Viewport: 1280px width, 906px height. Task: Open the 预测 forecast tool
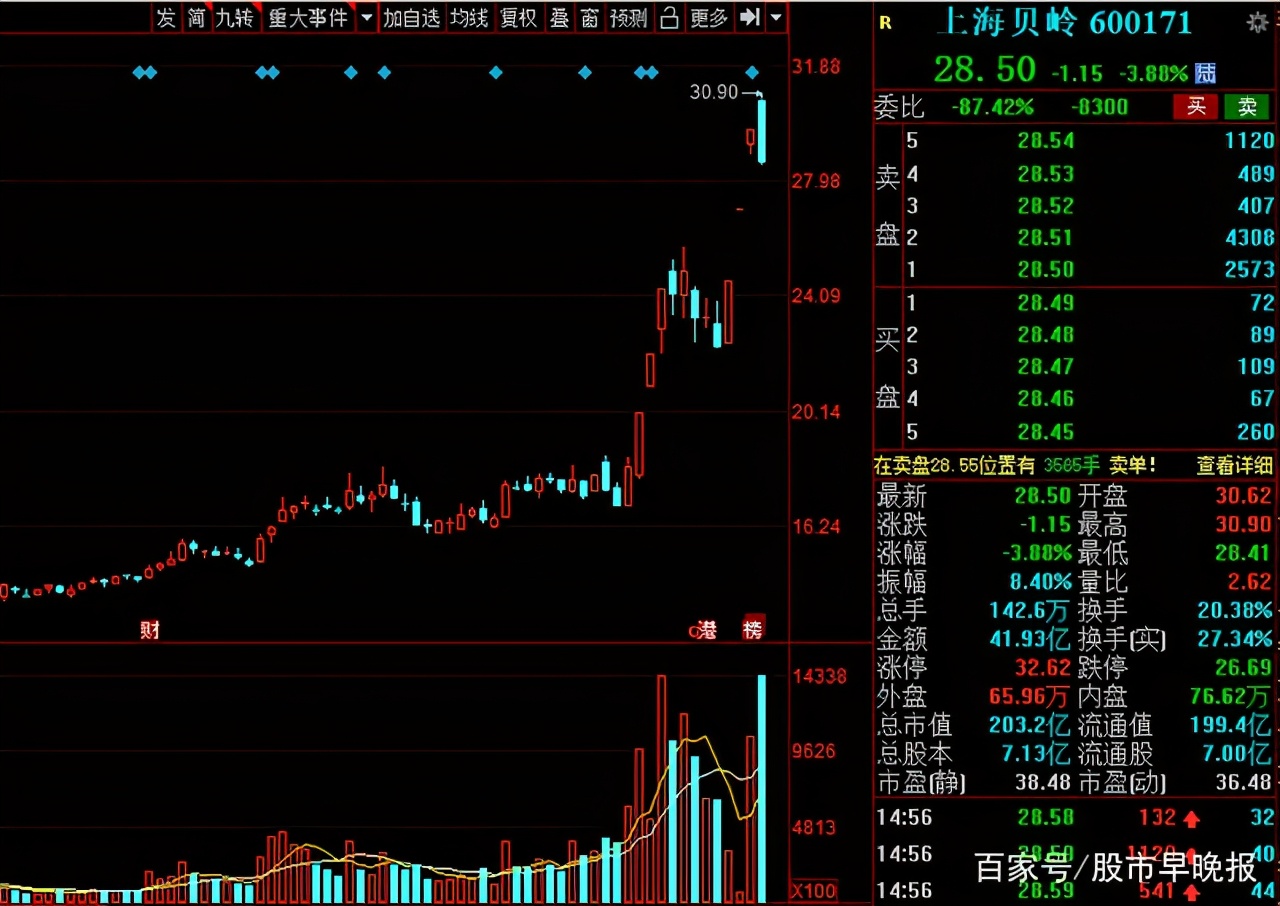coord(629,18)
